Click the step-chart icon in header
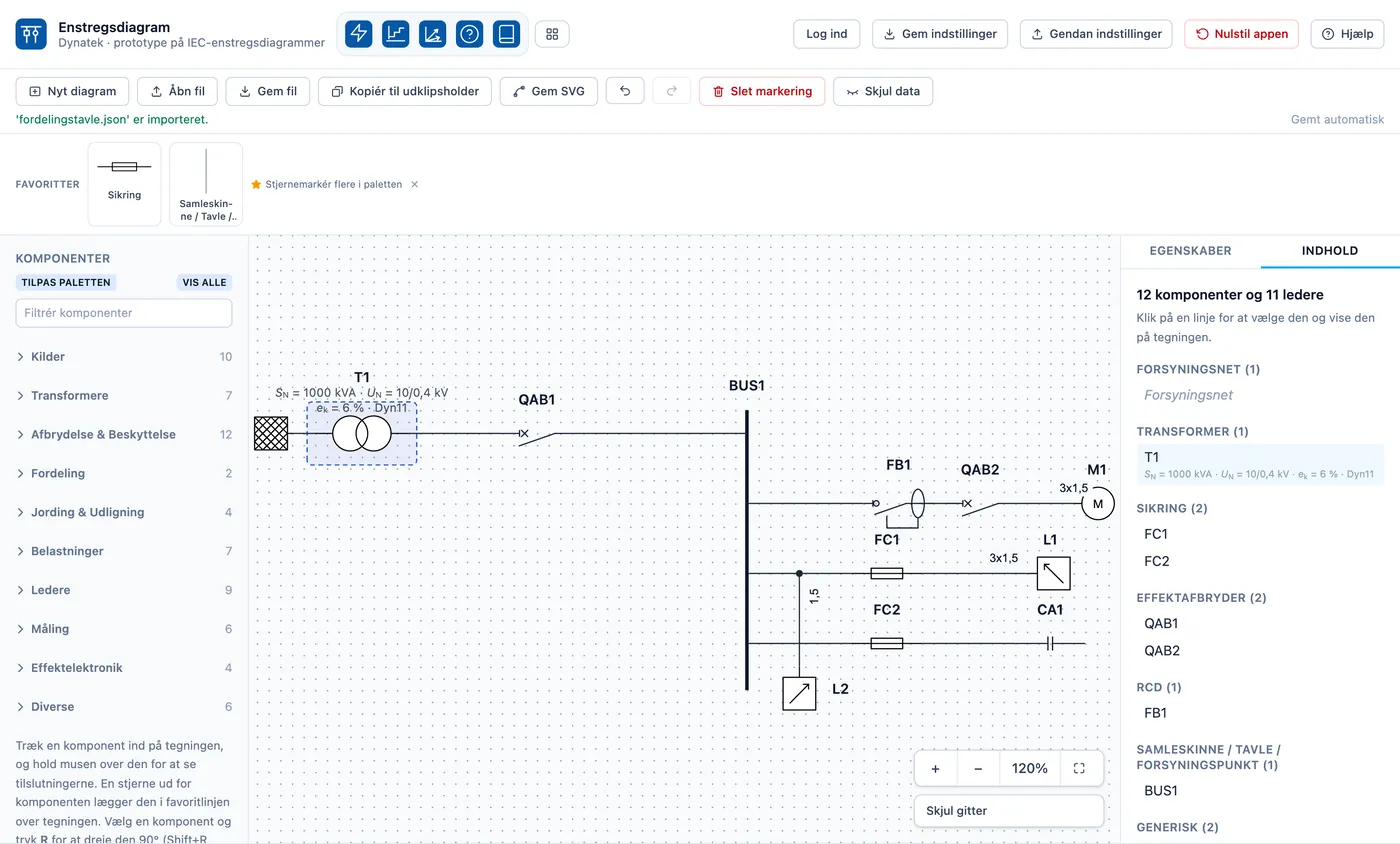This screenshot has height=844, width=1400. 396,34
